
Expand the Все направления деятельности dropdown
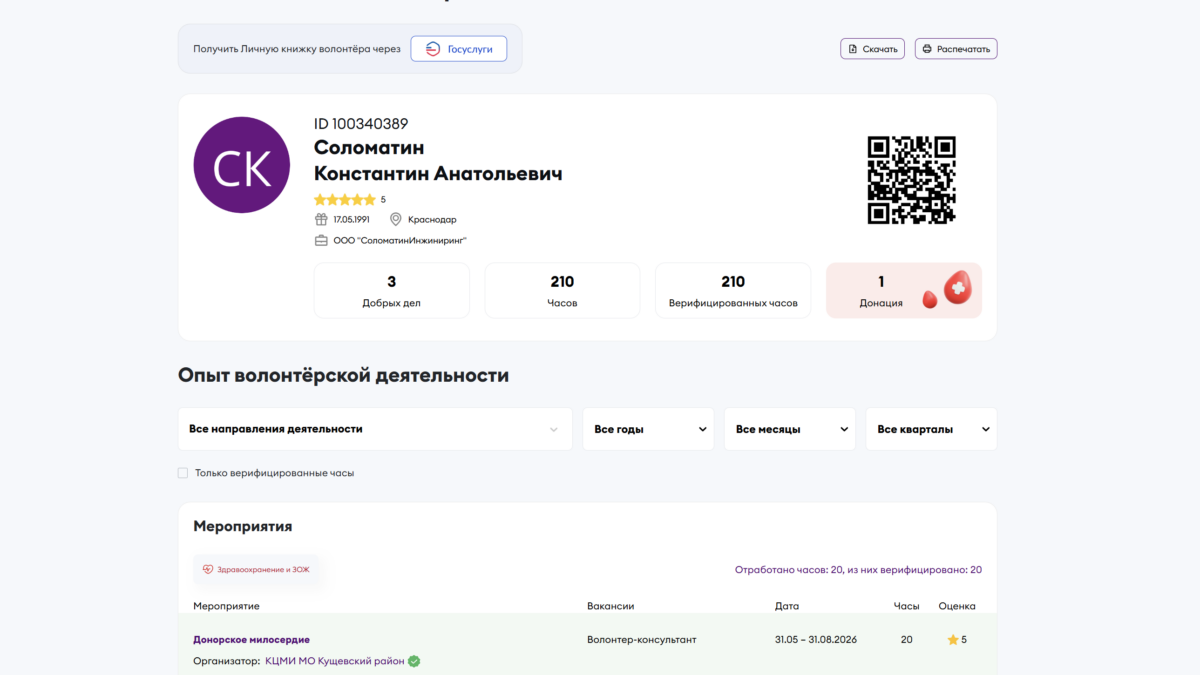375,429
